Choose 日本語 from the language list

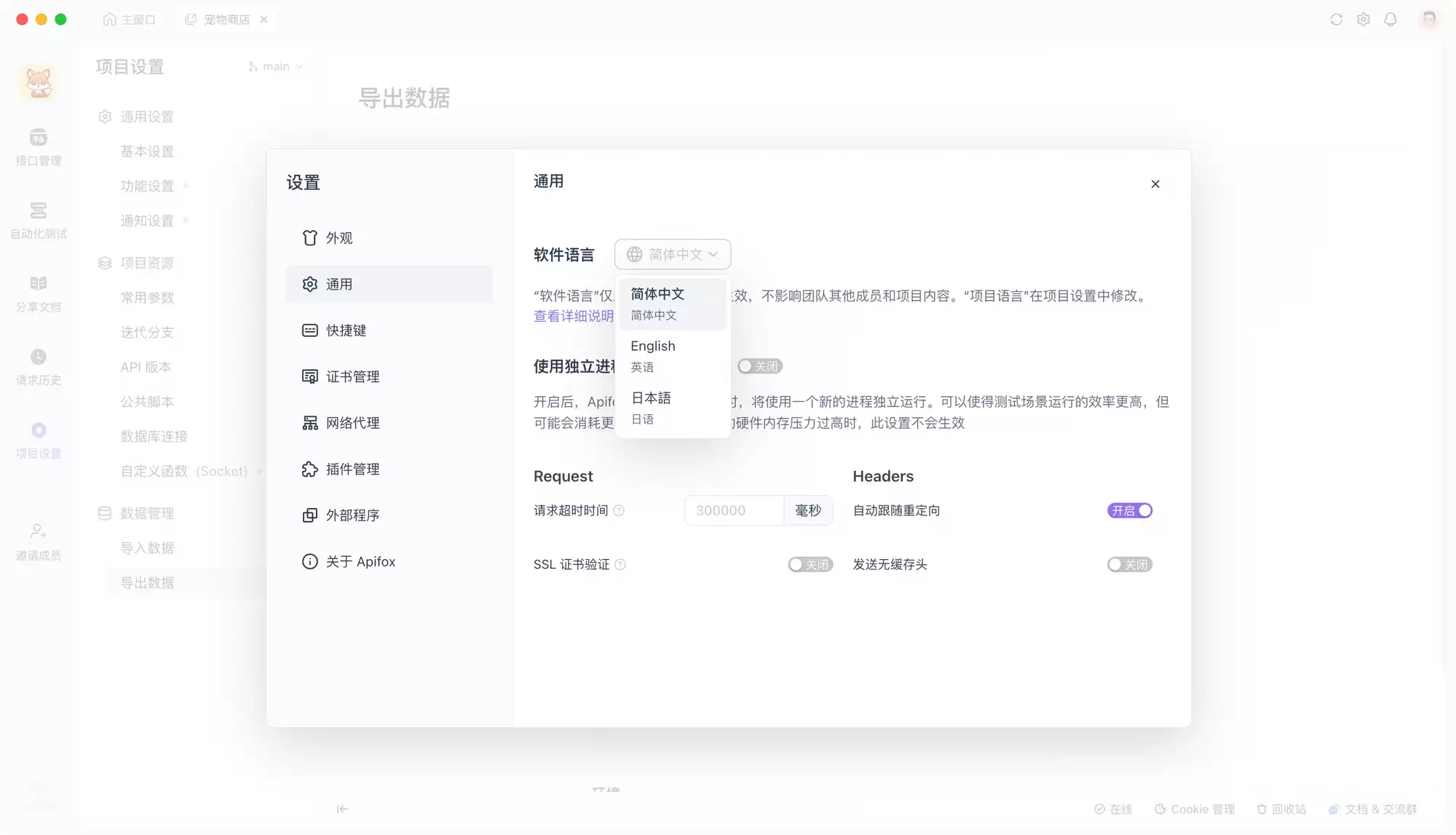click(x=673, y=408)
